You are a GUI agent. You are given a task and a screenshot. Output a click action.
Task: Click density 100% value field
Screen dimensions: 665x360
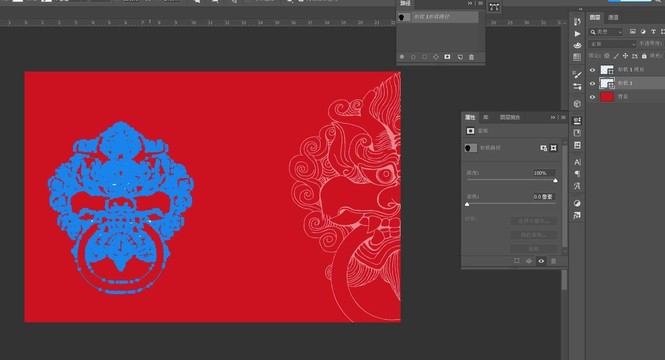pyautogui.click(x=544, y=173)
